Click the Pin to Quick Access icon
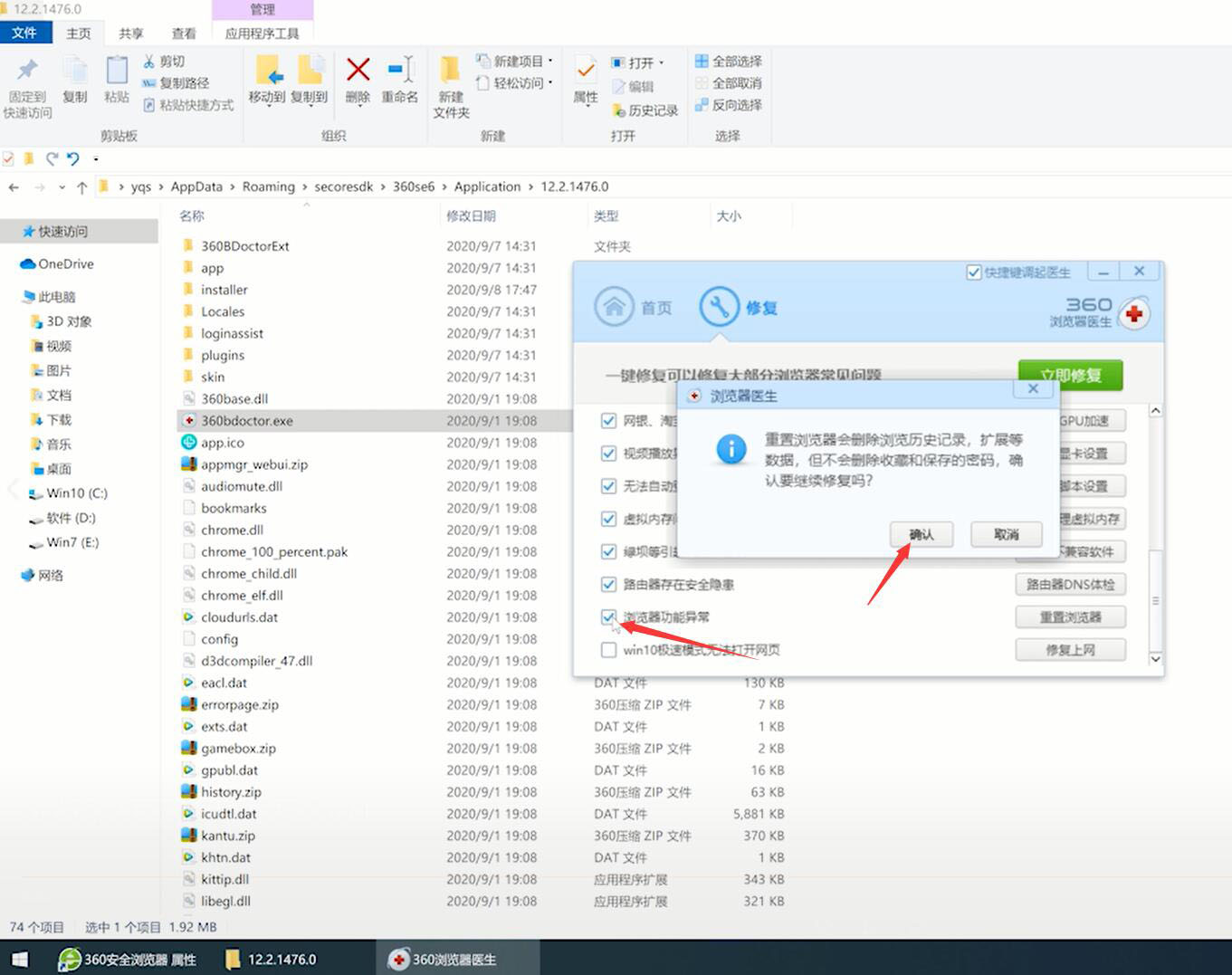The width and height of the screenshot is (1232, 975). coord(27,71)
